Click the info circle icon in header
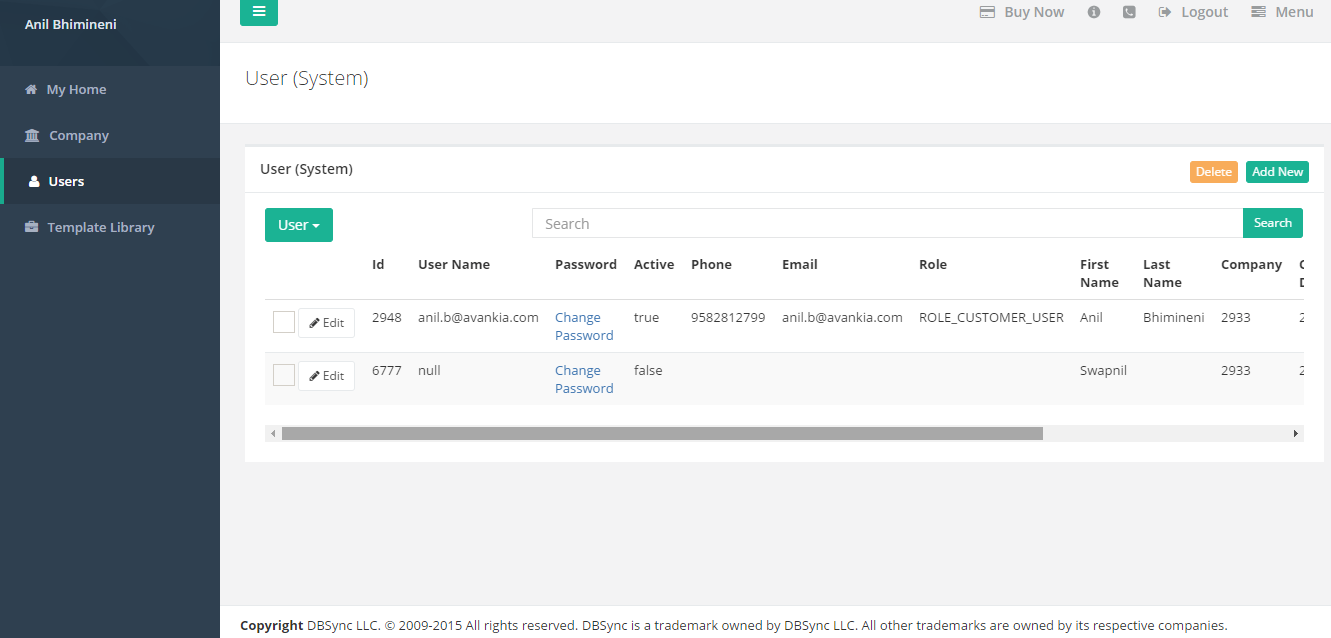The width and height of the screenshot is (1331, 638). click(x=1094, y=12)
